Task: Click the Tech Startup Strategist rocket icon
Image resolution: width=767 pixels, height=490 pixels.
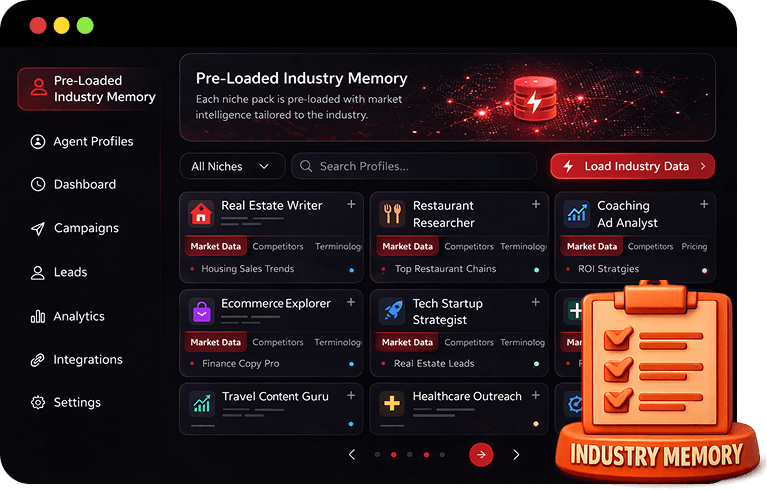Action: [x=393, y=311]
